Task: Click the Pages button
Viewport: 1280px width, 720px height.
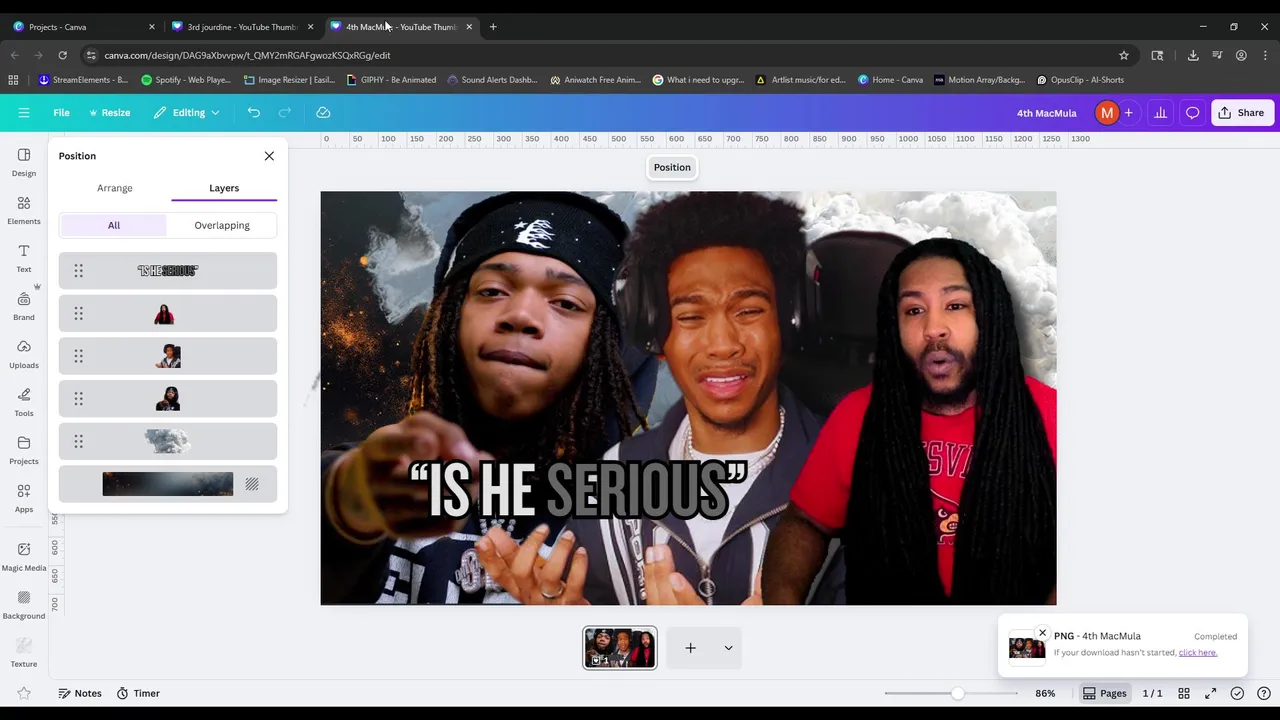Action: click(1104, 693)
